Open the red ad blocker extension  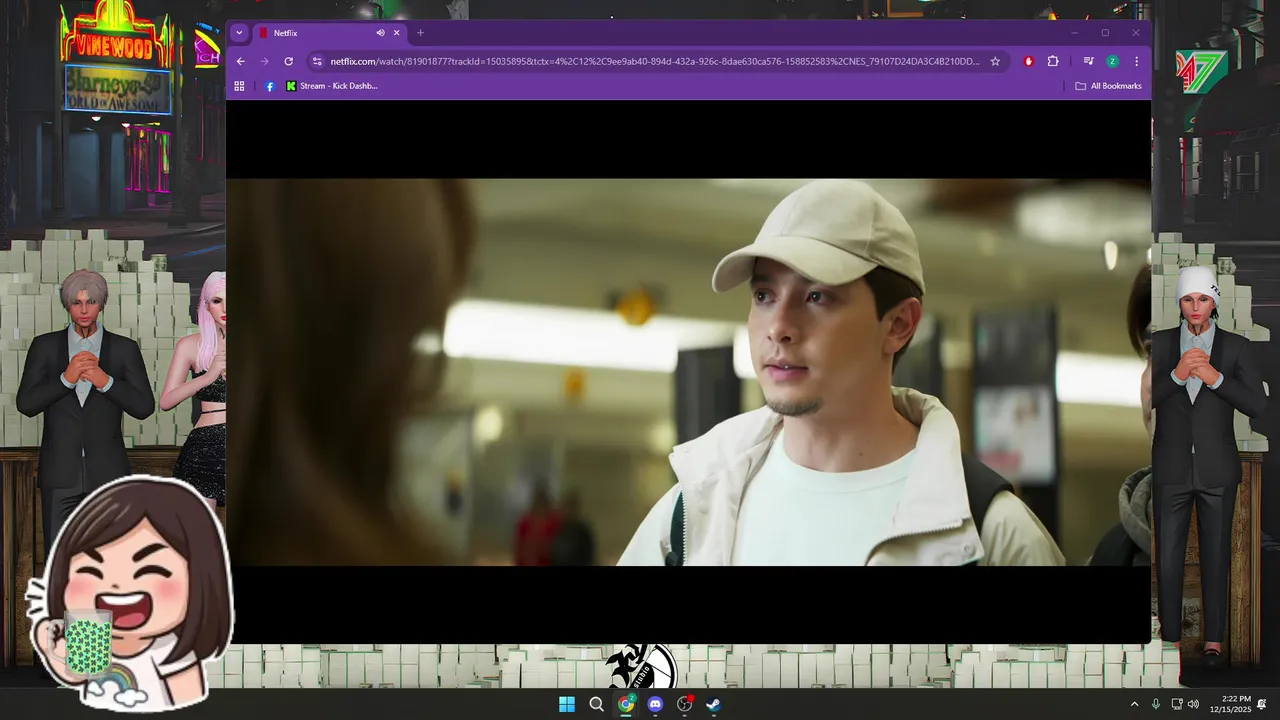click(x=1028, y=61)
